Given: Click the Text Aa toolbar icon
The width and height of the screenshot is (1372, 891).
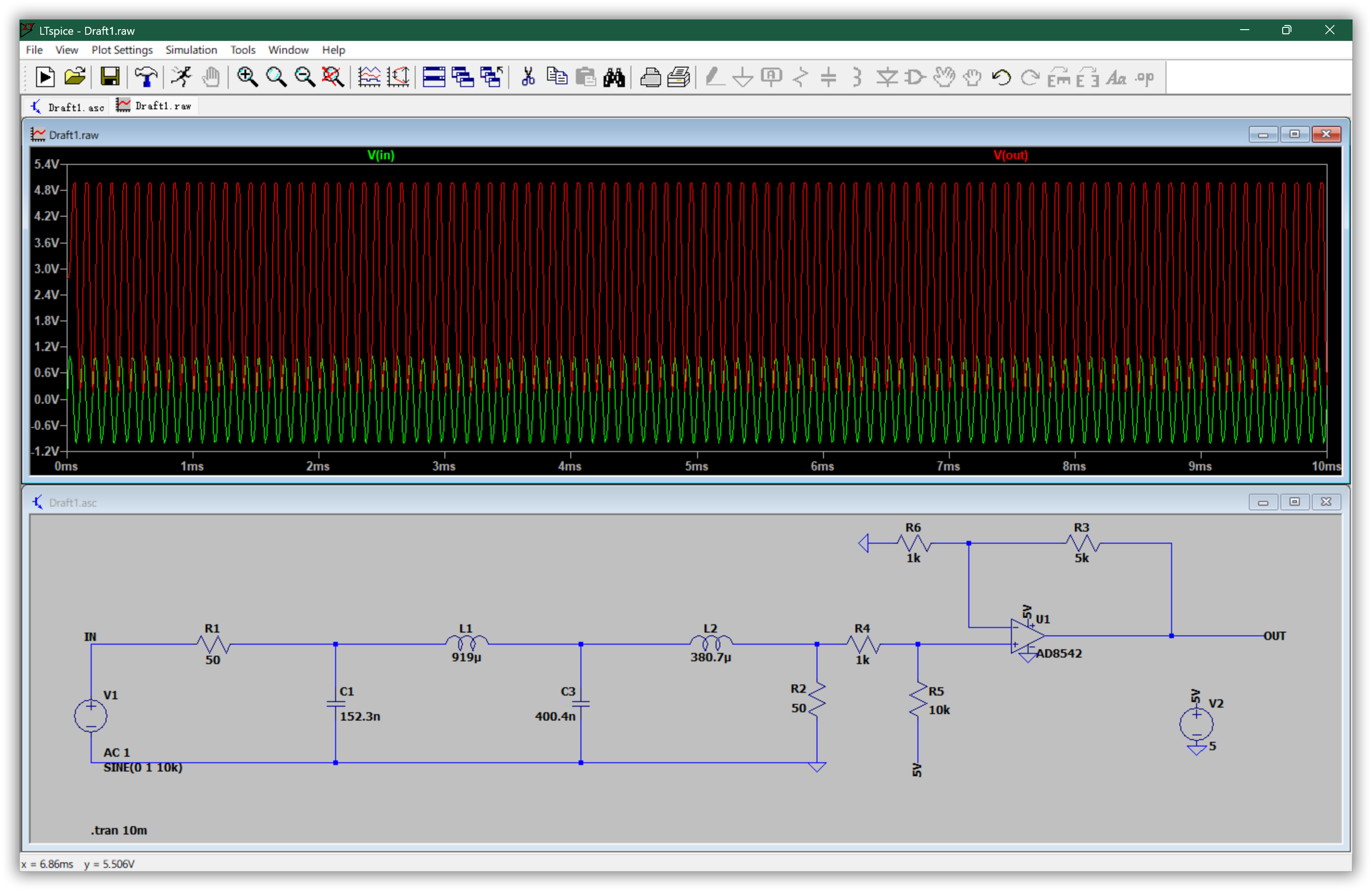Looking at the screenshot, I should point(1116,77).
